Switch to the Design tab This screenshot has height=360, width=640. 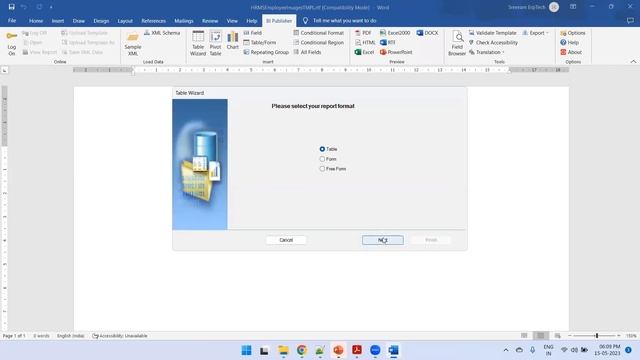coord(101,20)
